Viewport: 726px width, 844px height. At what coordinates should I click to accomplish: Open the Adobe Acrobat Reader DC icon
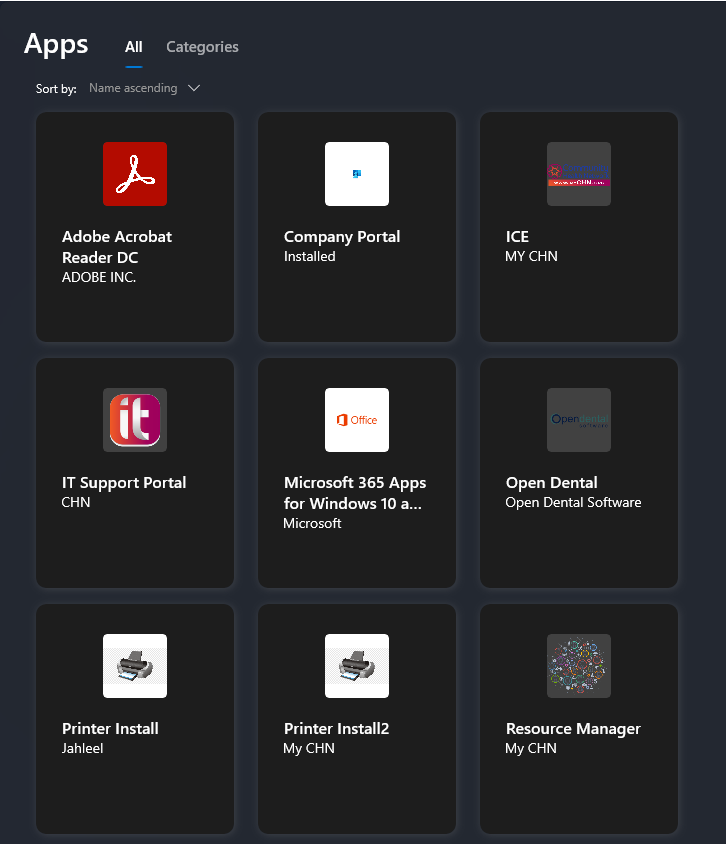tap(135, 174)
